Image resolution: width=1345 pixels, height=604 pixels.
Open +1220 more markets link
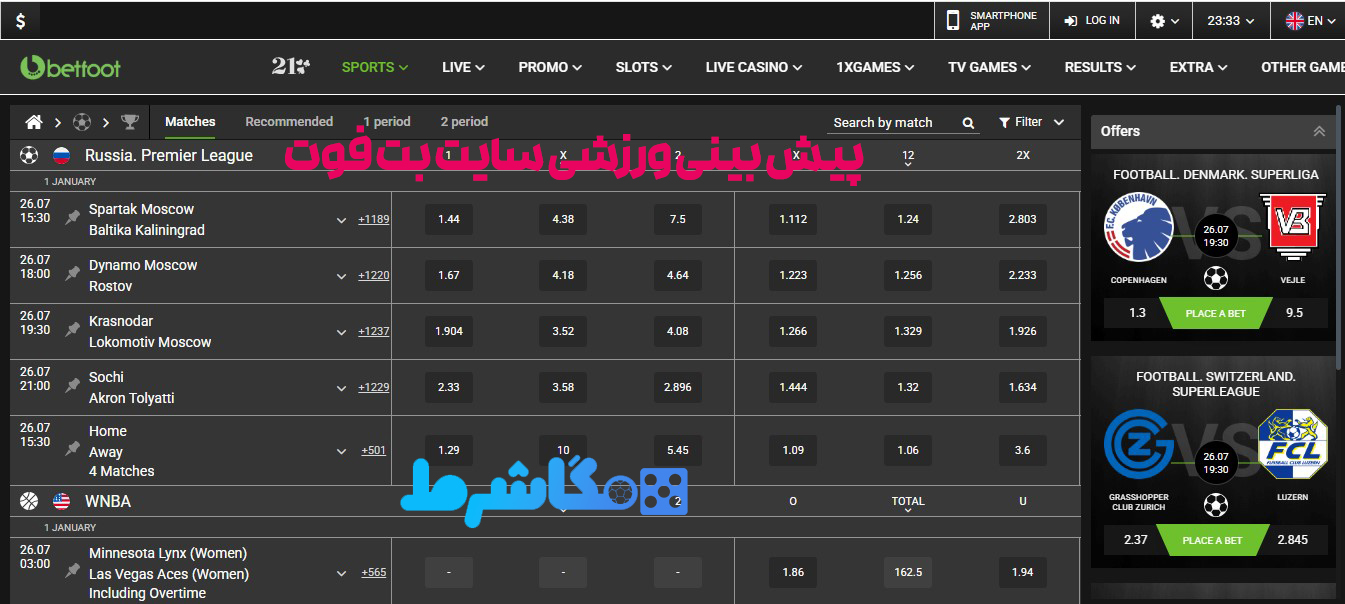click(x=374, y=275)
